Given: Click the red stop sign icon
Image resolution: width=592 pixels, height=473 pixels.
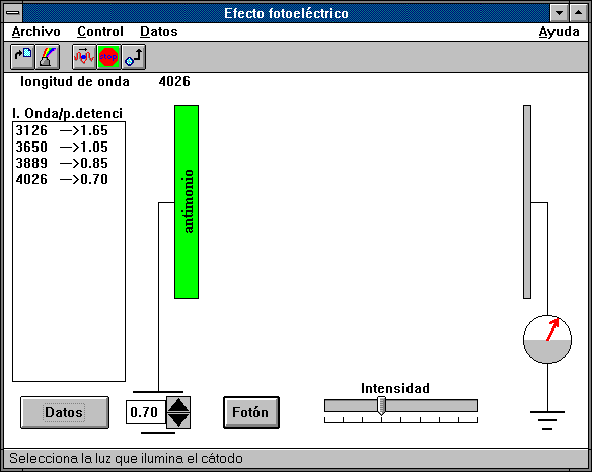Looking at the screenshot, I should 109,57.
